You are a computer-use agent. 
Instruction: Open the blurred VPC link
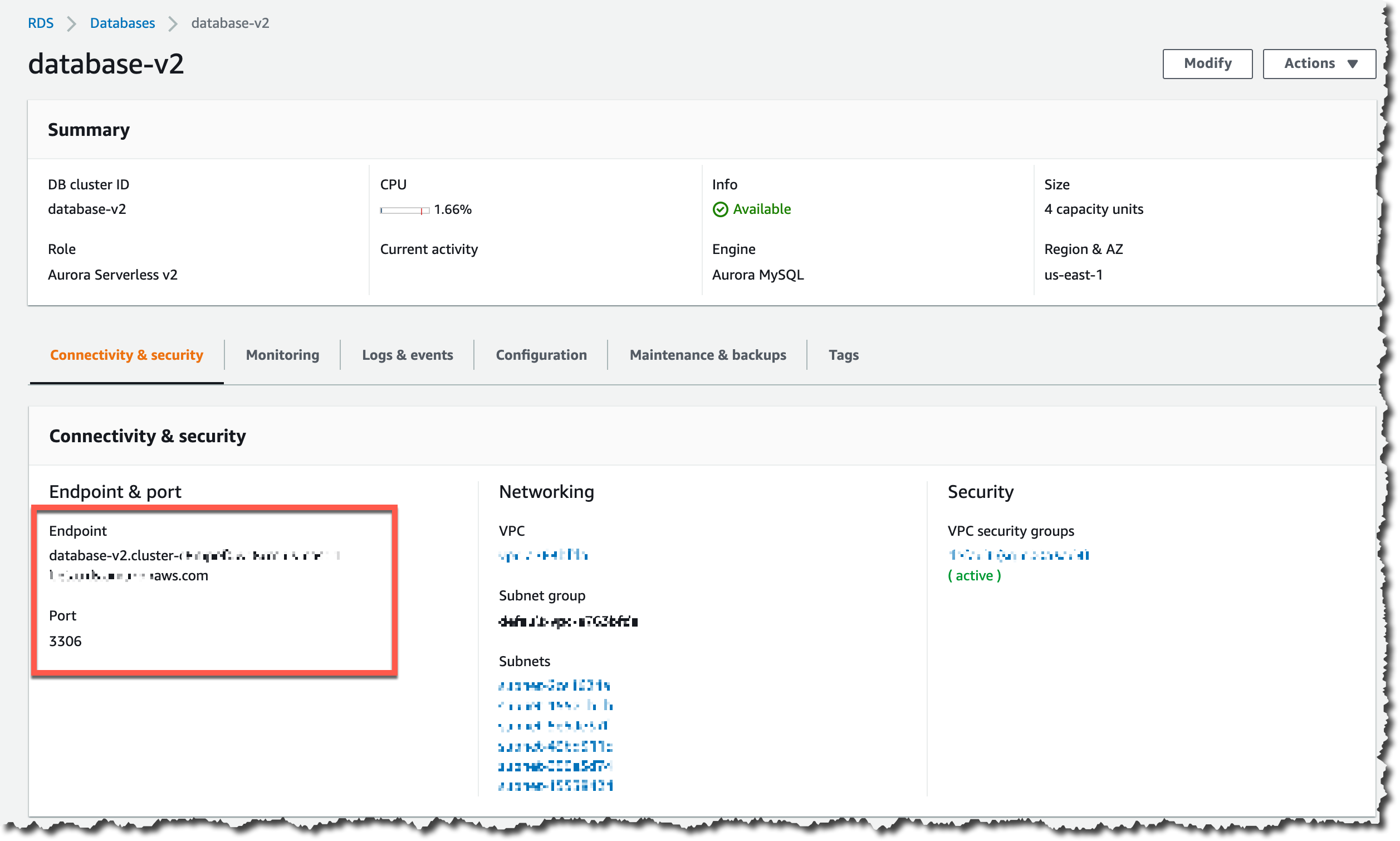point(543,555)
